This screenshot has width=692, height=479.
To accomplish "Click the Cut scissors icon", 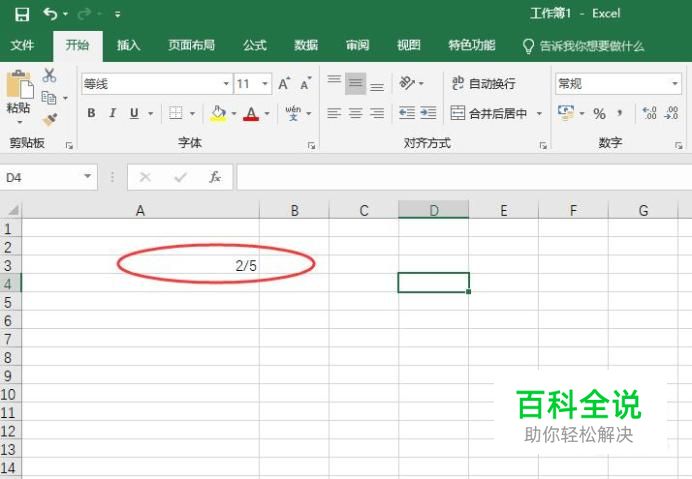I will [49, 75].
